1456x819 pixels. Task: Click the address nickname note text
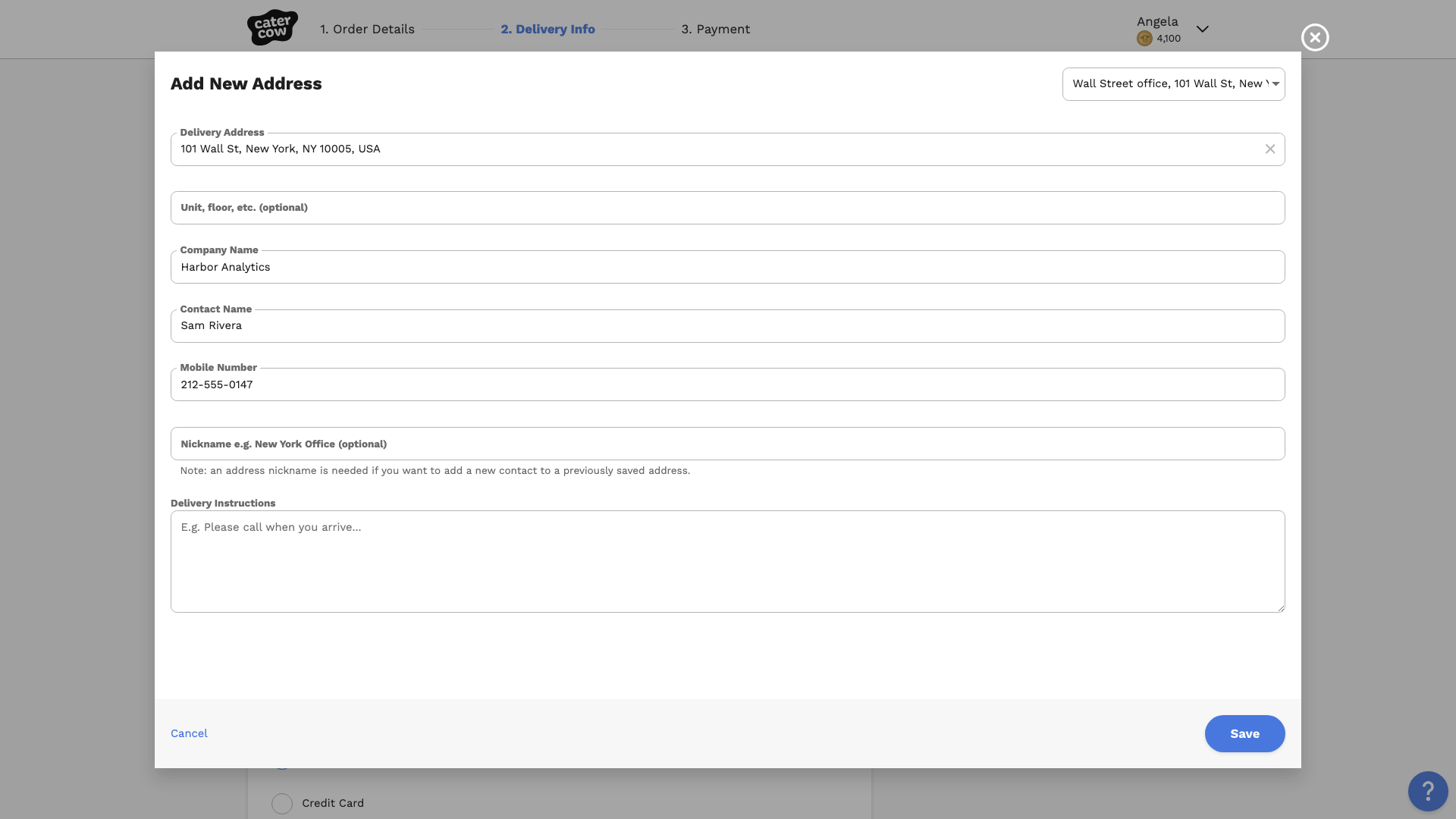(x=435, y=471)
